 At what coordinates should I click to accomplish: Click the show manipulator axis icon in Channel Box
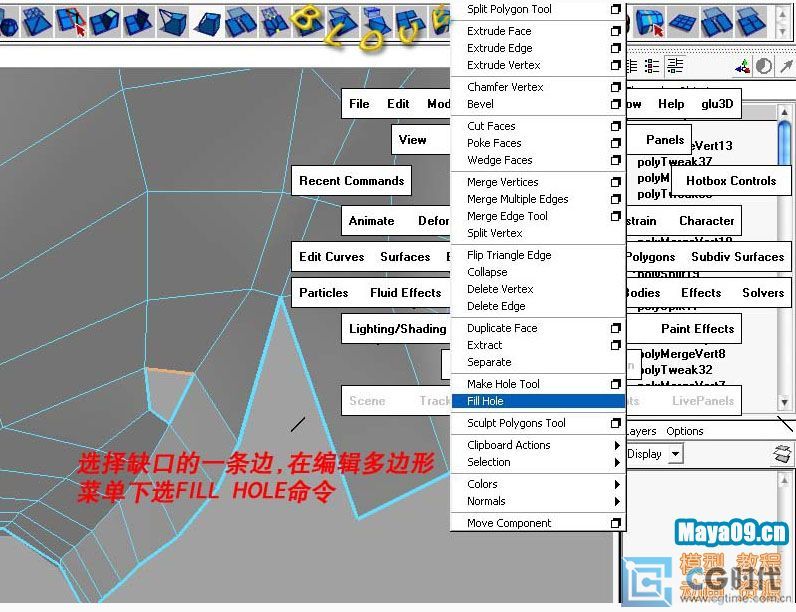[743, 66]
